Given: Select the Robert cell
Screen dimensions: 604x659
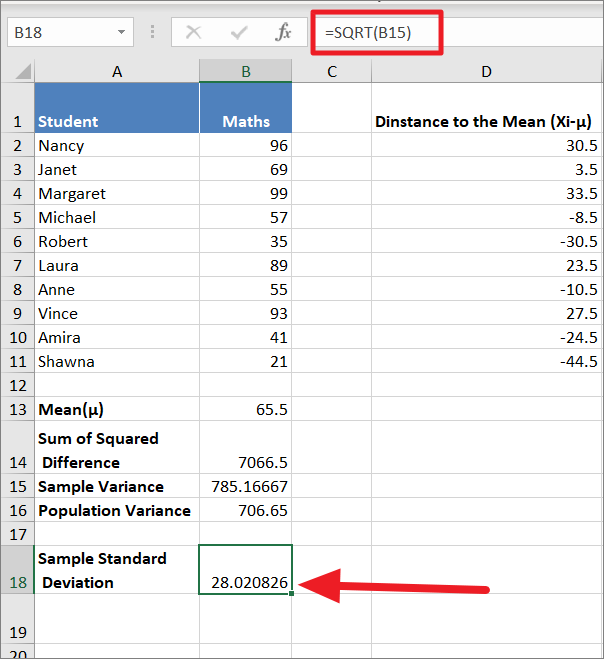Looking at the screenshot, I should [x=117, y=241].
